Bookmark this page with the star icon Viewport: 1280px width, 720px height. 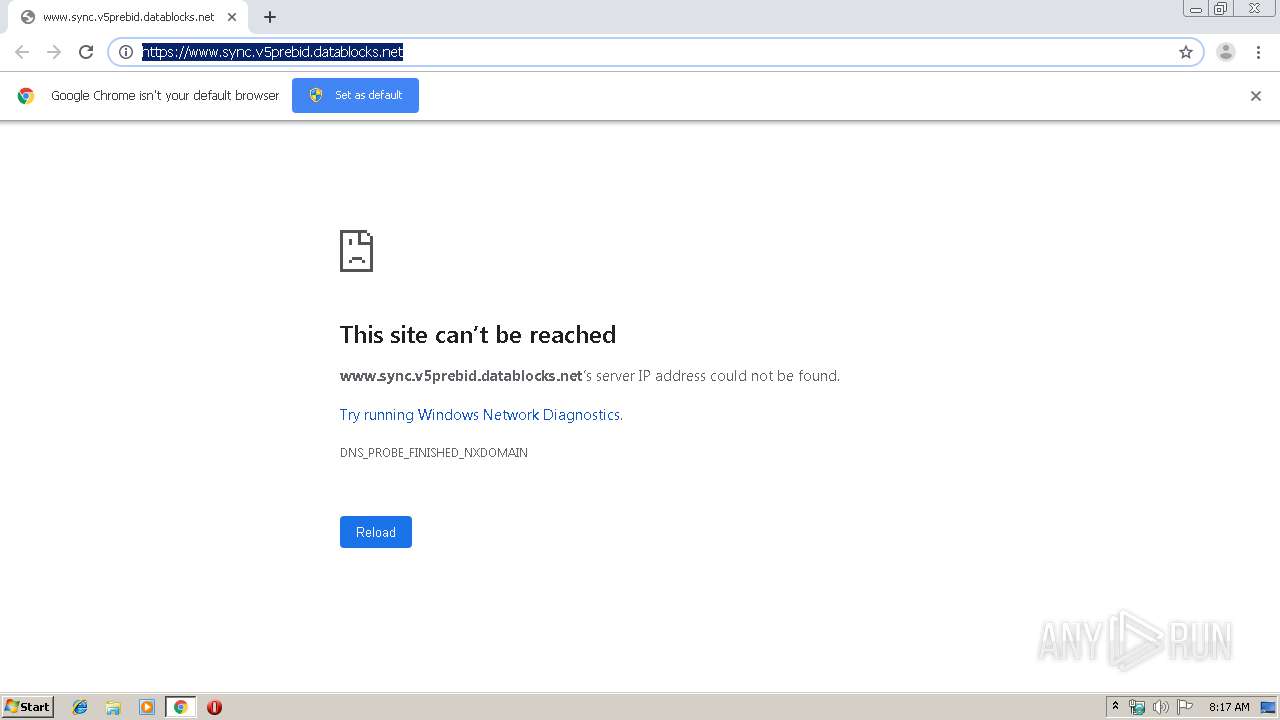point(1186,52)
